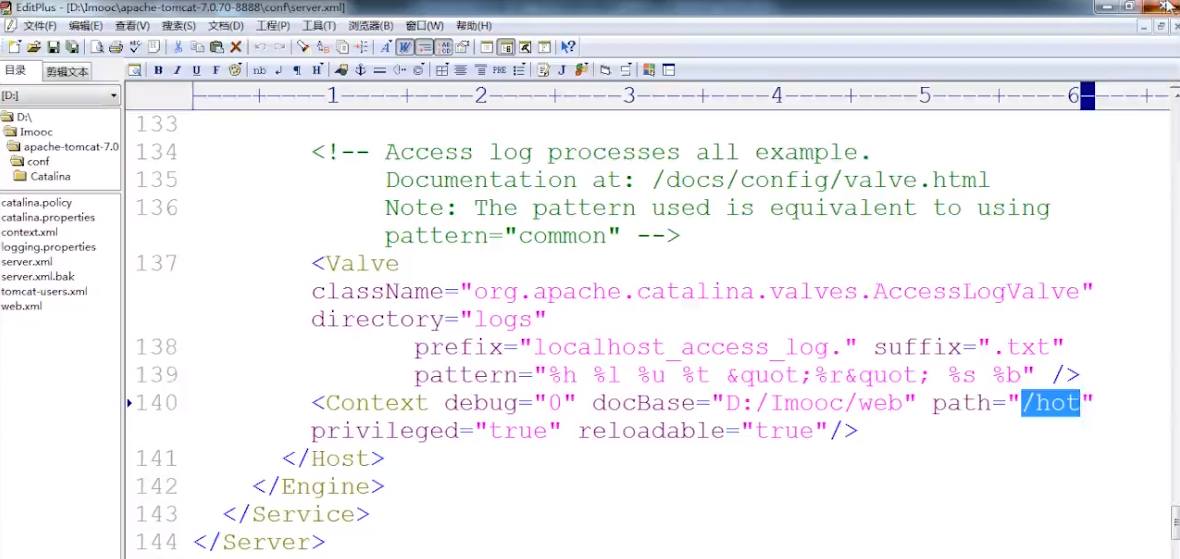Image resolution: width=1180 pixels, height=559 pixels.
Task: Select logging.properties in file list
Action: (x=48, y=247)
